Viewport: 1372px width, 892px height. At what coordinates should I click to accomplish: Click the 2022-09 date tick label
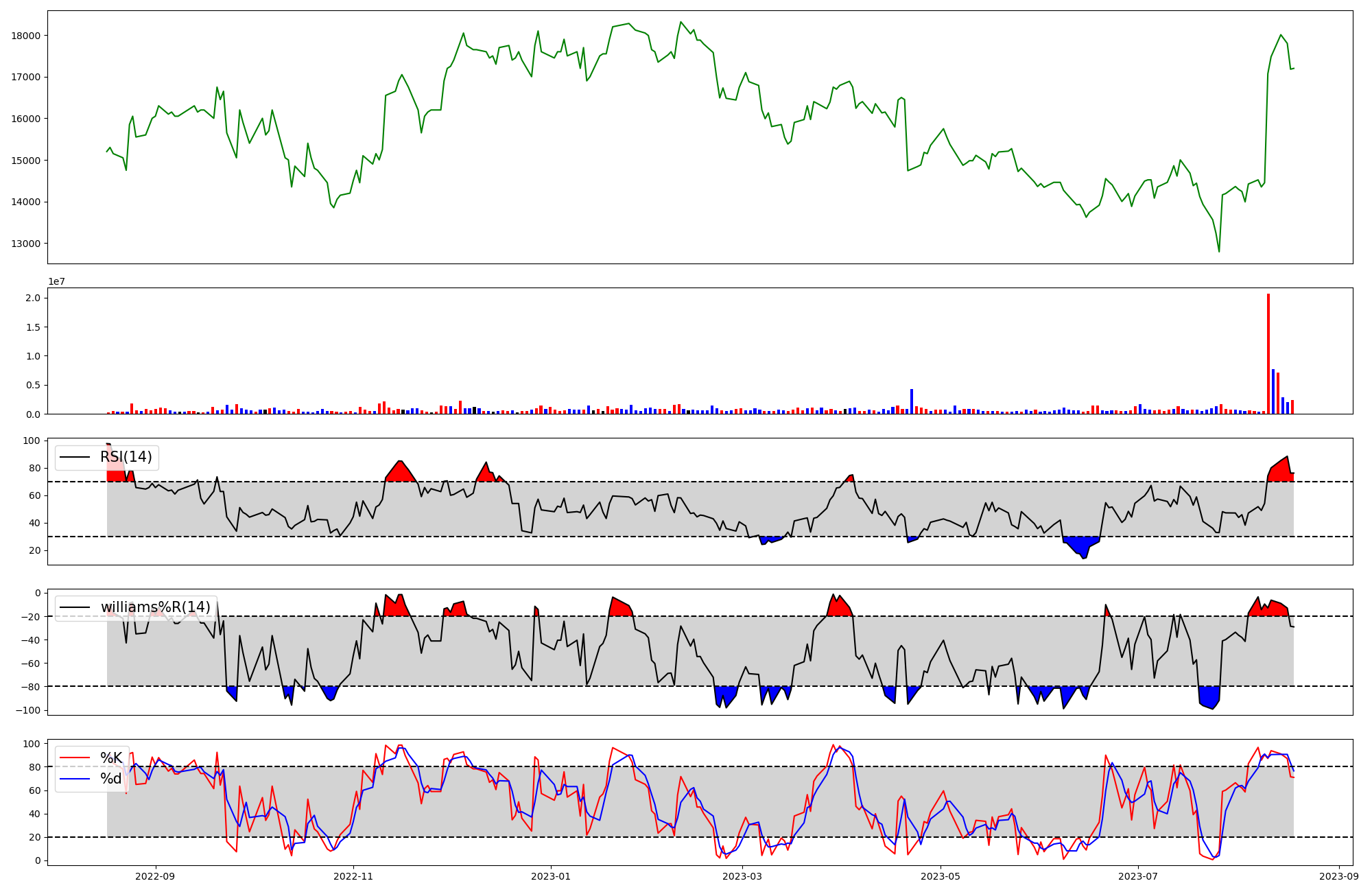[x=155, y=876]
